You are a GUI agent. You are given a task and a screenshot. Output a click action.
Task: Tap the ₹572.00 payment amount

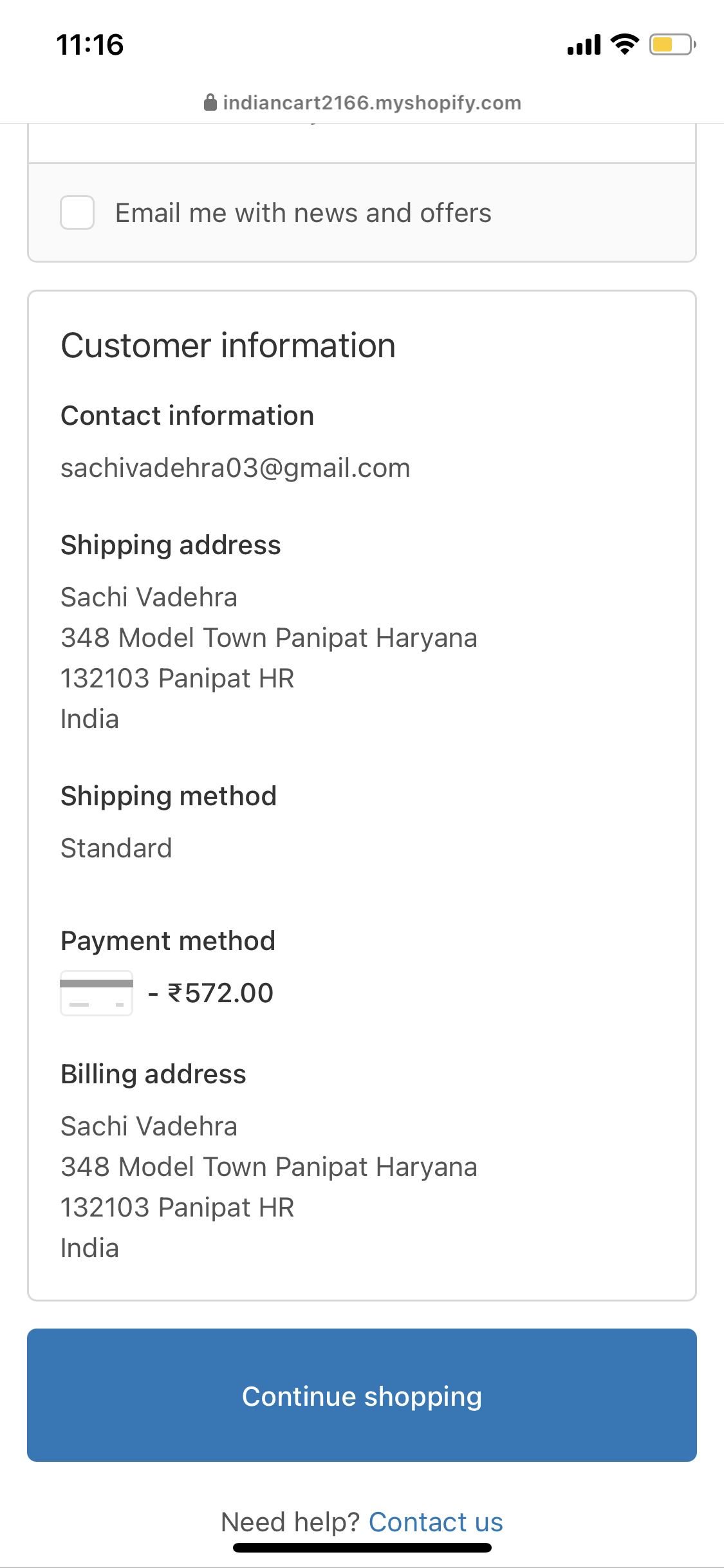click(220, 993)
